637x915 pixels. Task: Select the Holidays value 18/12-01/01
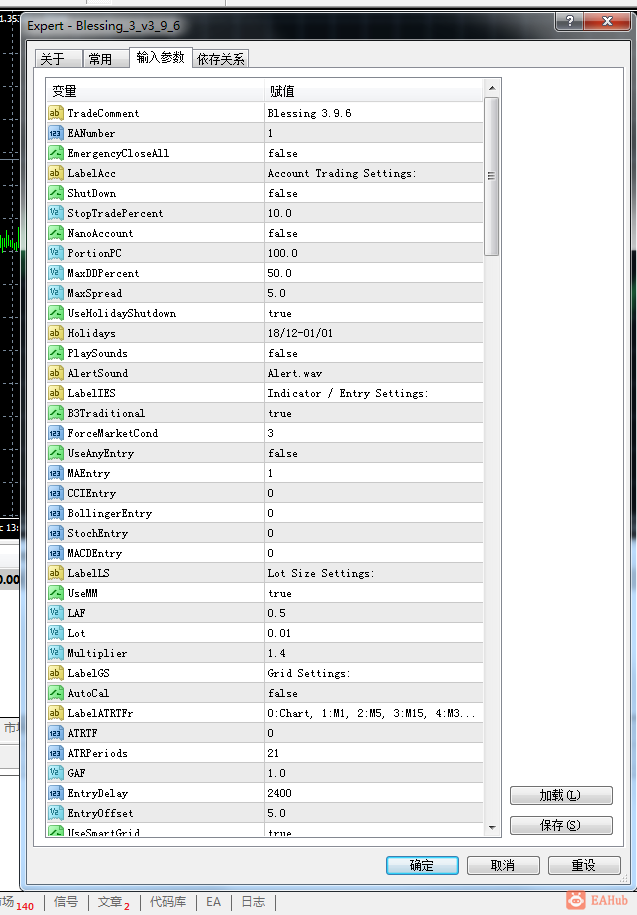(300, 333)
